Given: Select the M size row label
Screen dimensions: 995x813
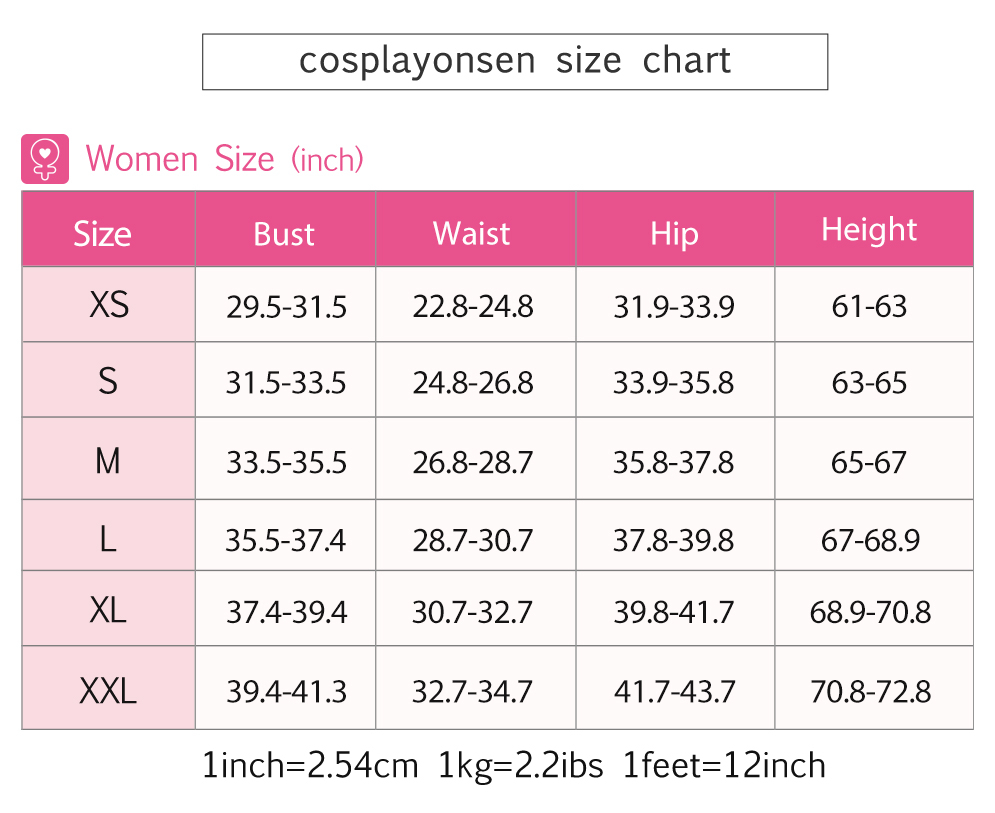Looking at the screenshot, I should click(x=109, y=459).
